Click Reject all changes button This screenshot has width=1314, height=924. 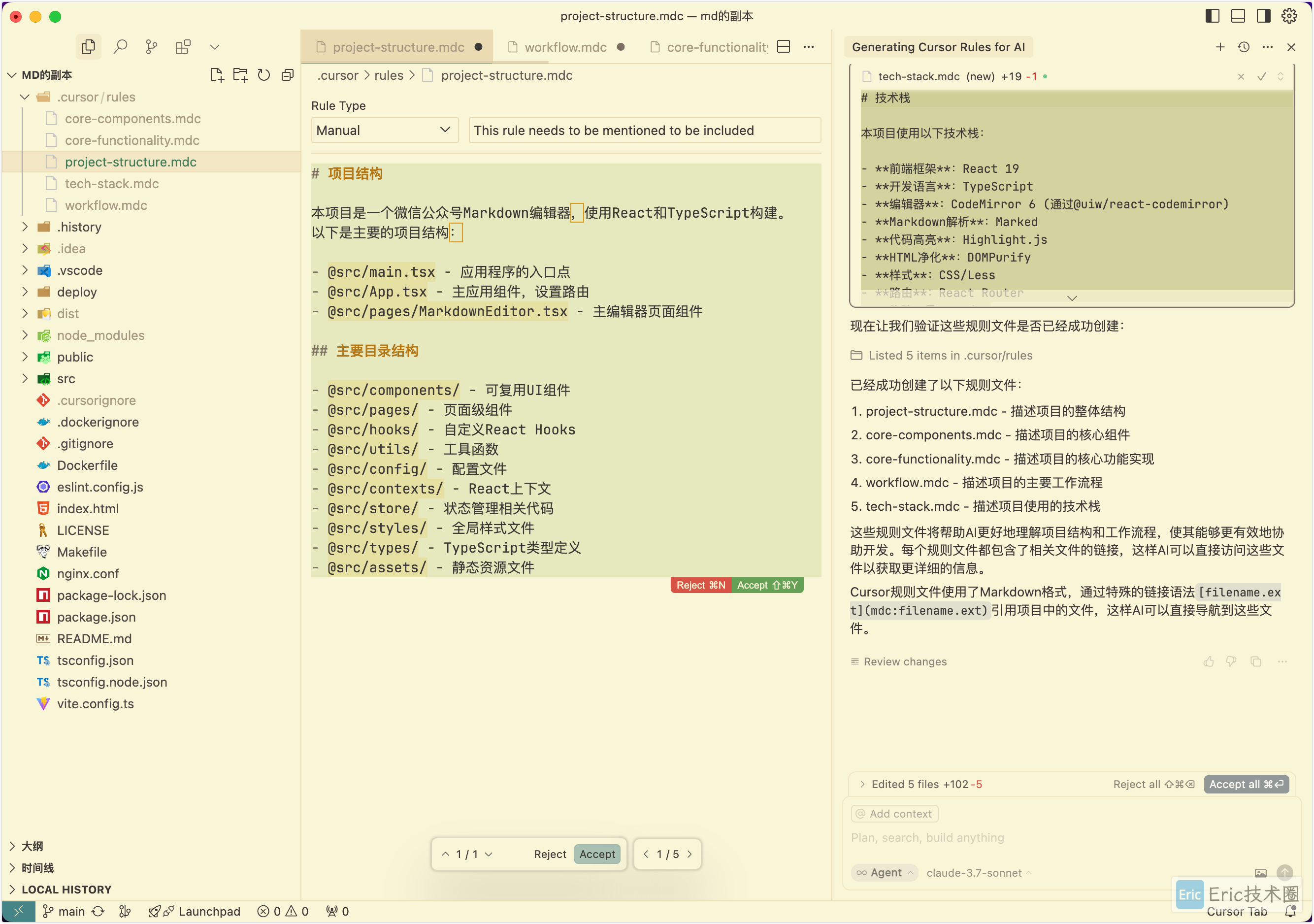coord(1153,784)
